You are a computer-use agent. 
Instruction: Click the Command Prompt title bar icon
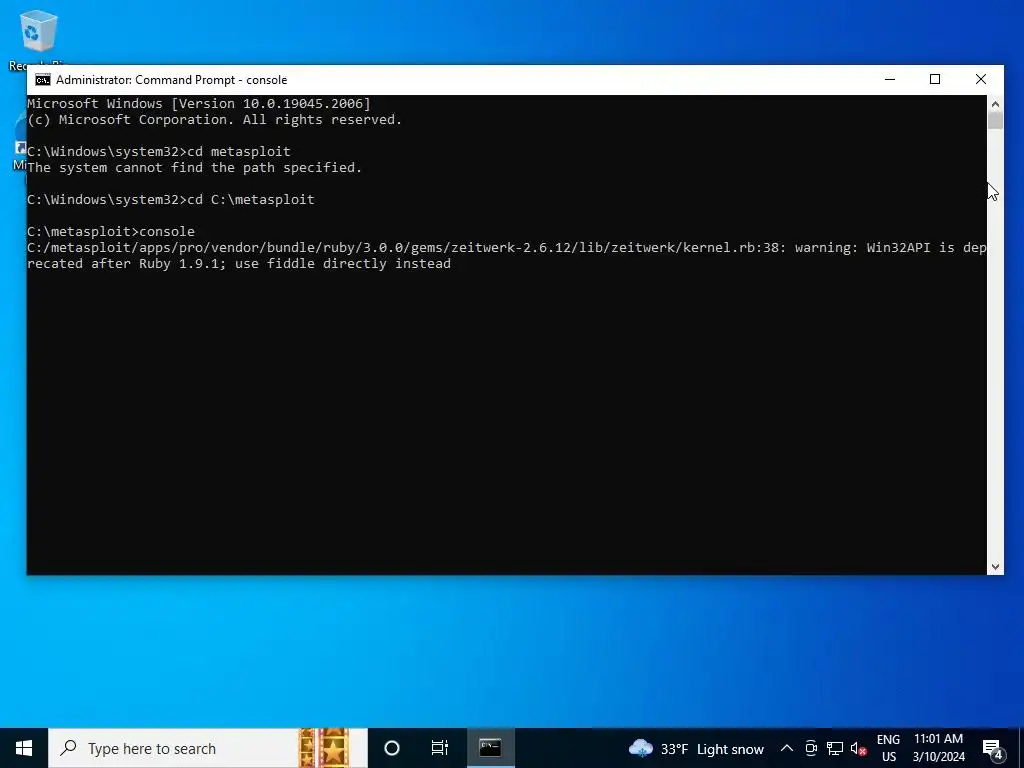(x=42, y=80)
